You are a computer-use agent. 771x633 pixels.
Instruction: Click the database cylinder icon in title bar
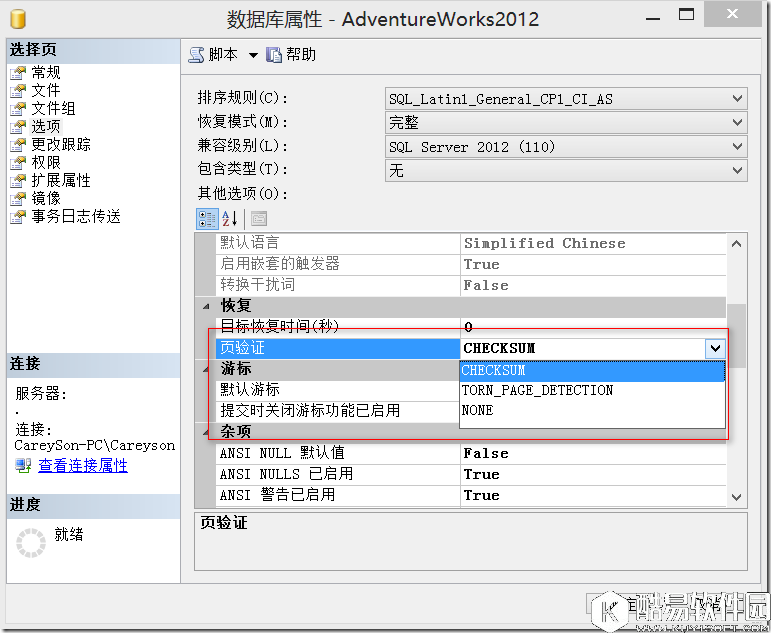(x=18, y=19)
